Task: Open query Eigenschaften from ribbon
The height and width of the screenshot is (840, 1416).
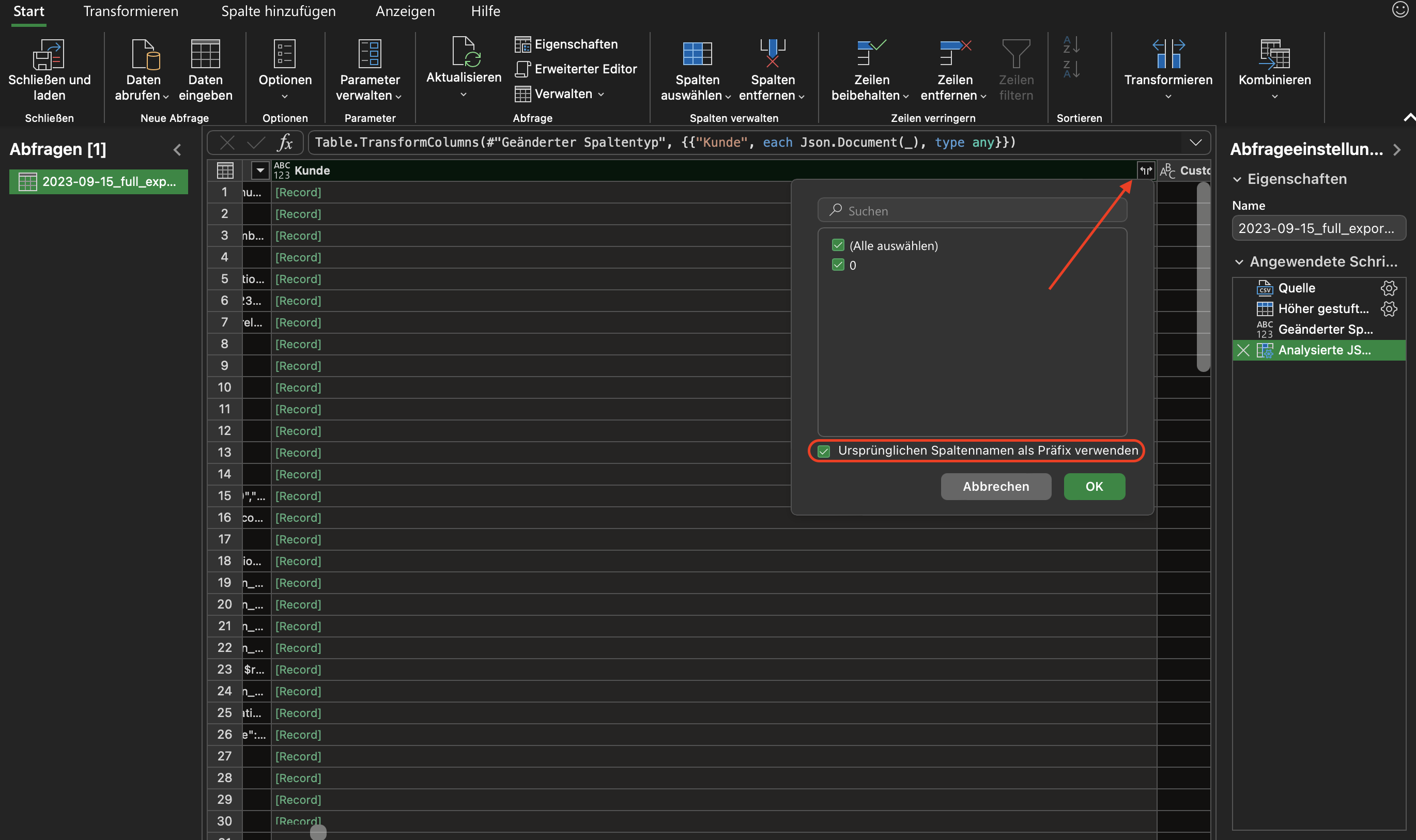Action: [x=566, y=44]
